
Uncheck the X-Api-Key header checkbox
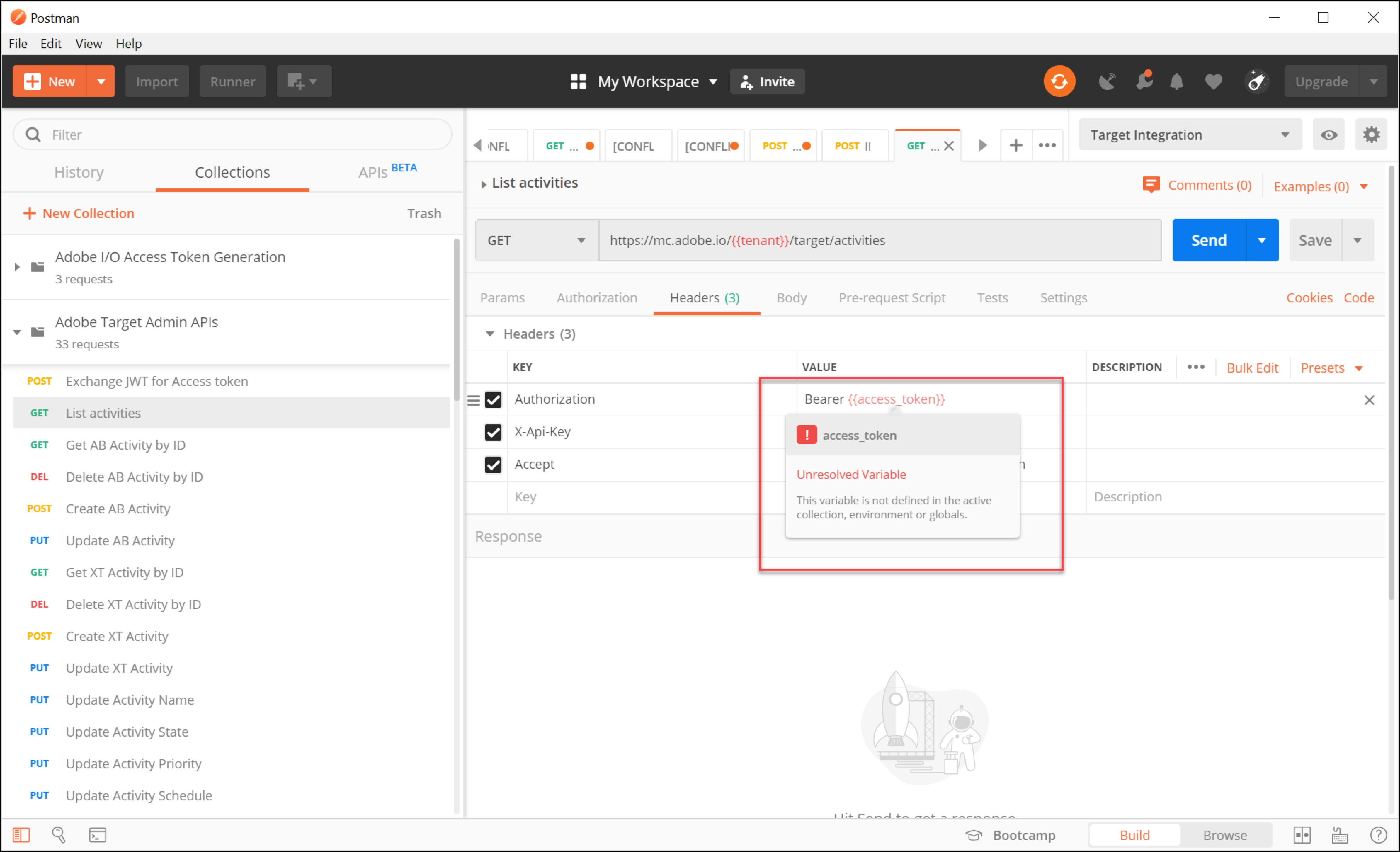[493, 432]
